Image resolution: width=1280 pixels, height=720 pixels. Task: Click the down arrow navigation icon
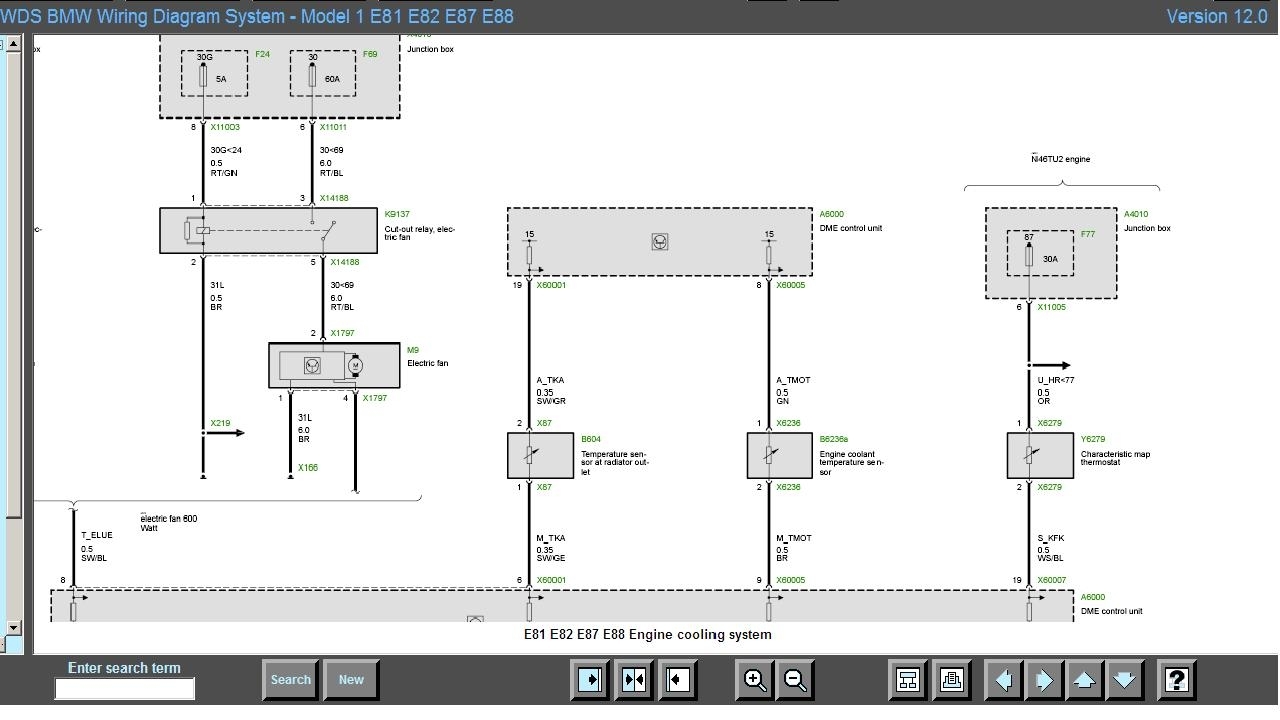click(1124, 680)
